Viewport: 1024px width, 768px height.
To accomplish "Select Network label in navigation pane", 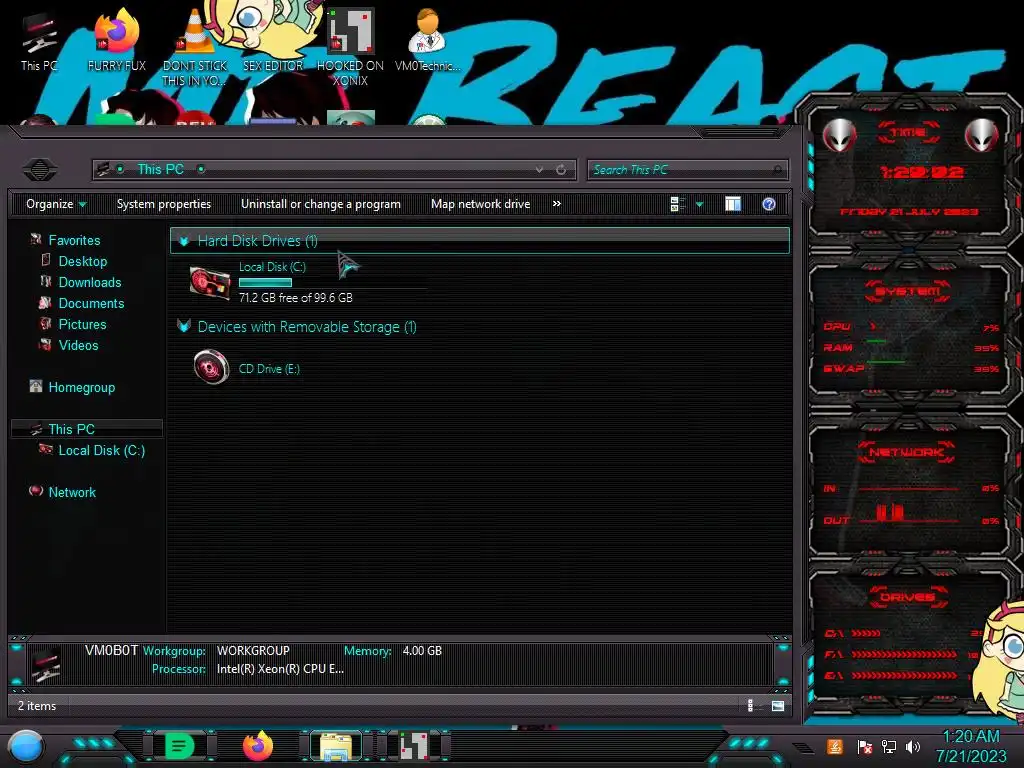I will point(72,492).
